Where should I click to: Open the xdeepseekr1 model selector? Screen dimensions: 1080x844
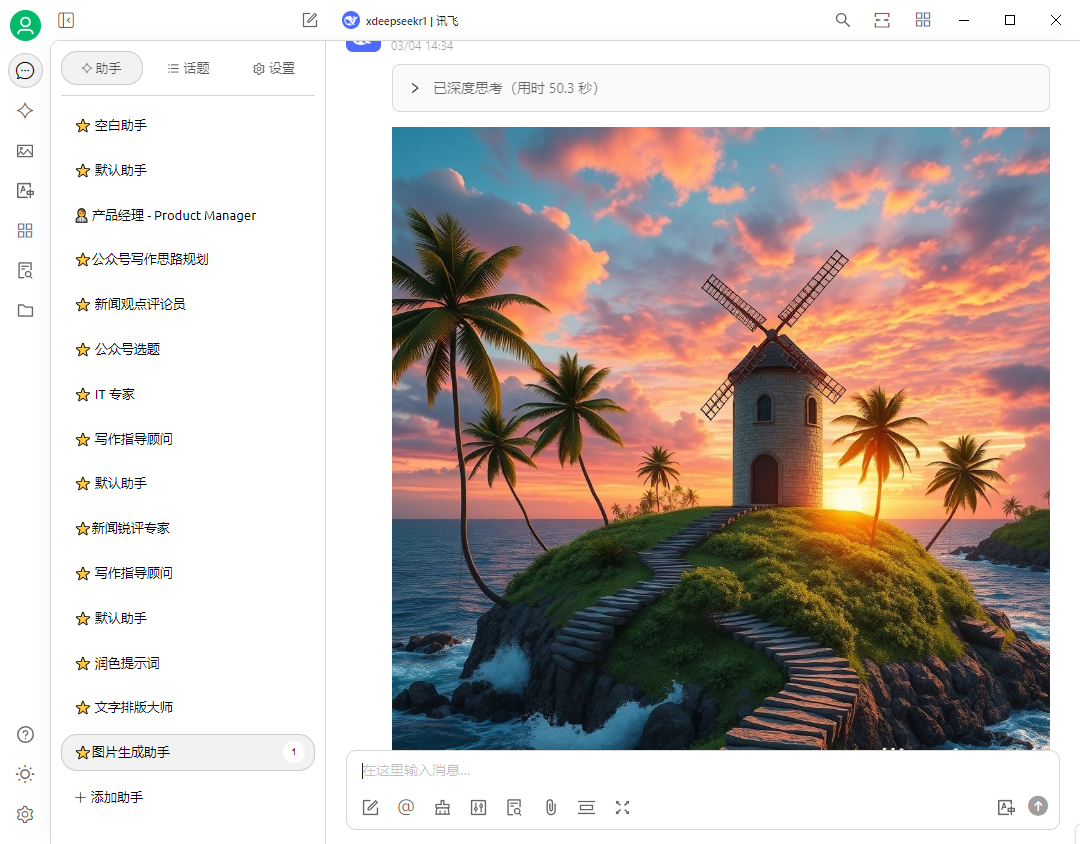tap(401, 20)
